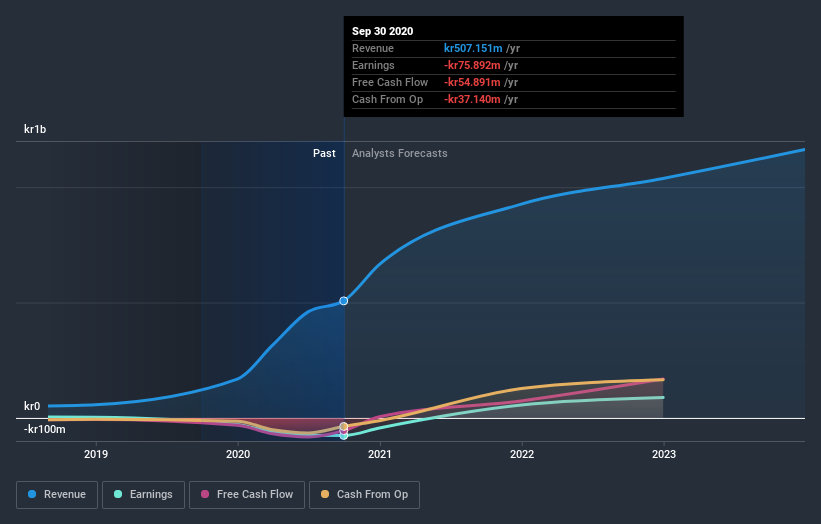
Task: Click the Cash From Op tooltip row label
Action: [x=387, y=99]
